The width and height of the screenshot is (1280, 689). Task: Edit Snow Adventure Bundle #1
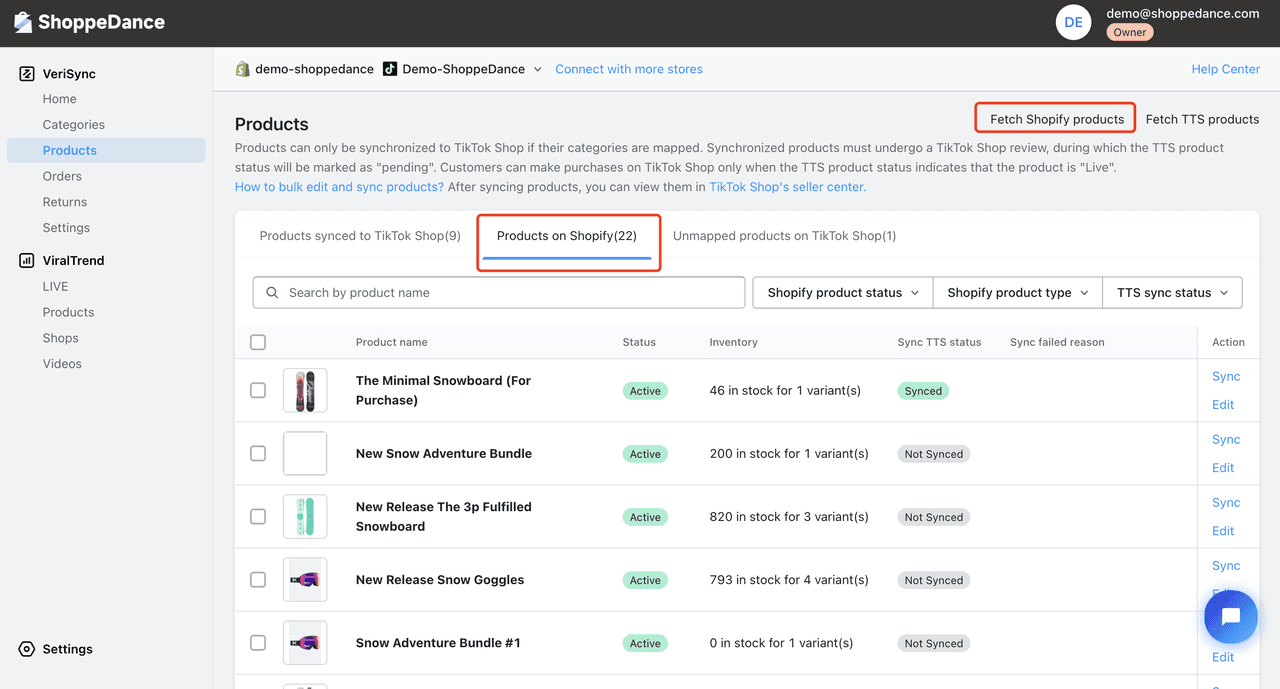click(x=1223, y=657)
